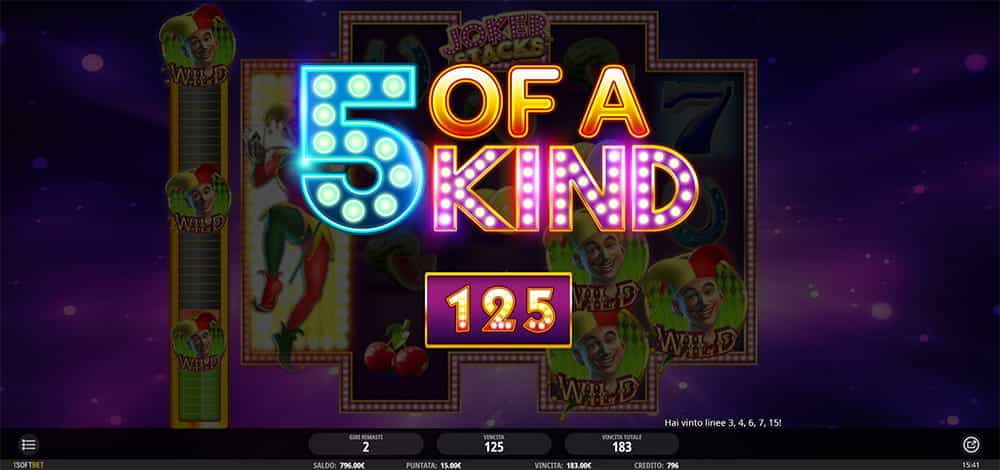Click the middle Wild joker on left meter
The height and width of the screenshot is (470, 1000).
coord(198,199)
